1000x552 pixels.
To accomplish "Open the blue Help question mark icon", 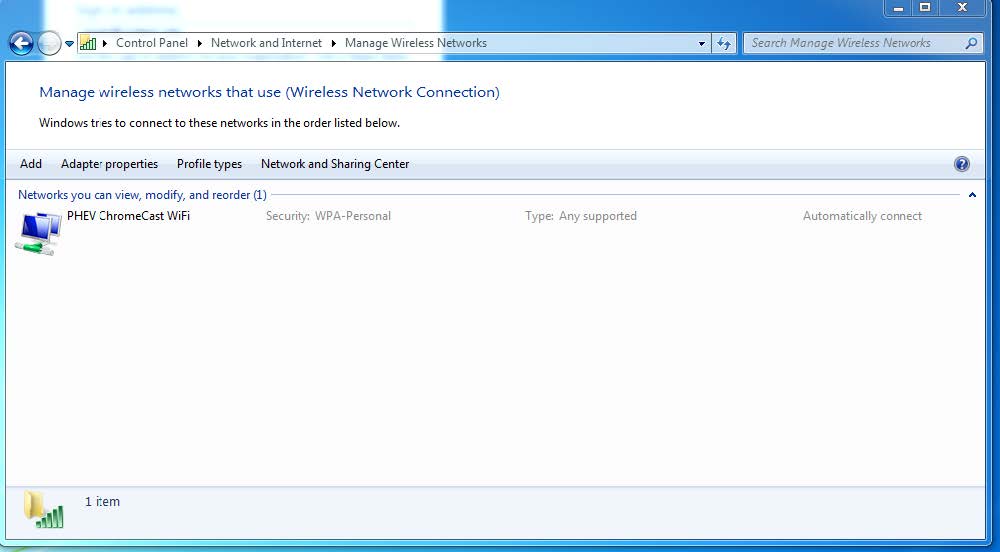I will [x=962, y=164].
